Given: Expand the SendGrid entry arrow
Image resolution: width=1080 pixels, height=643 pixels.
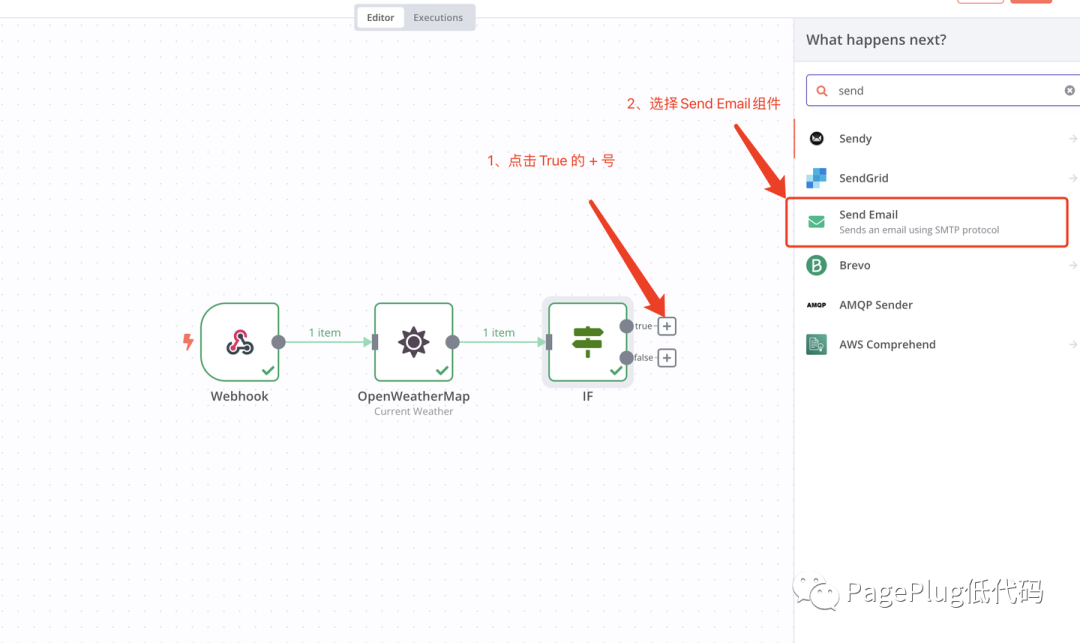Looking at the screenshot, I should [x=1072, y=178].
